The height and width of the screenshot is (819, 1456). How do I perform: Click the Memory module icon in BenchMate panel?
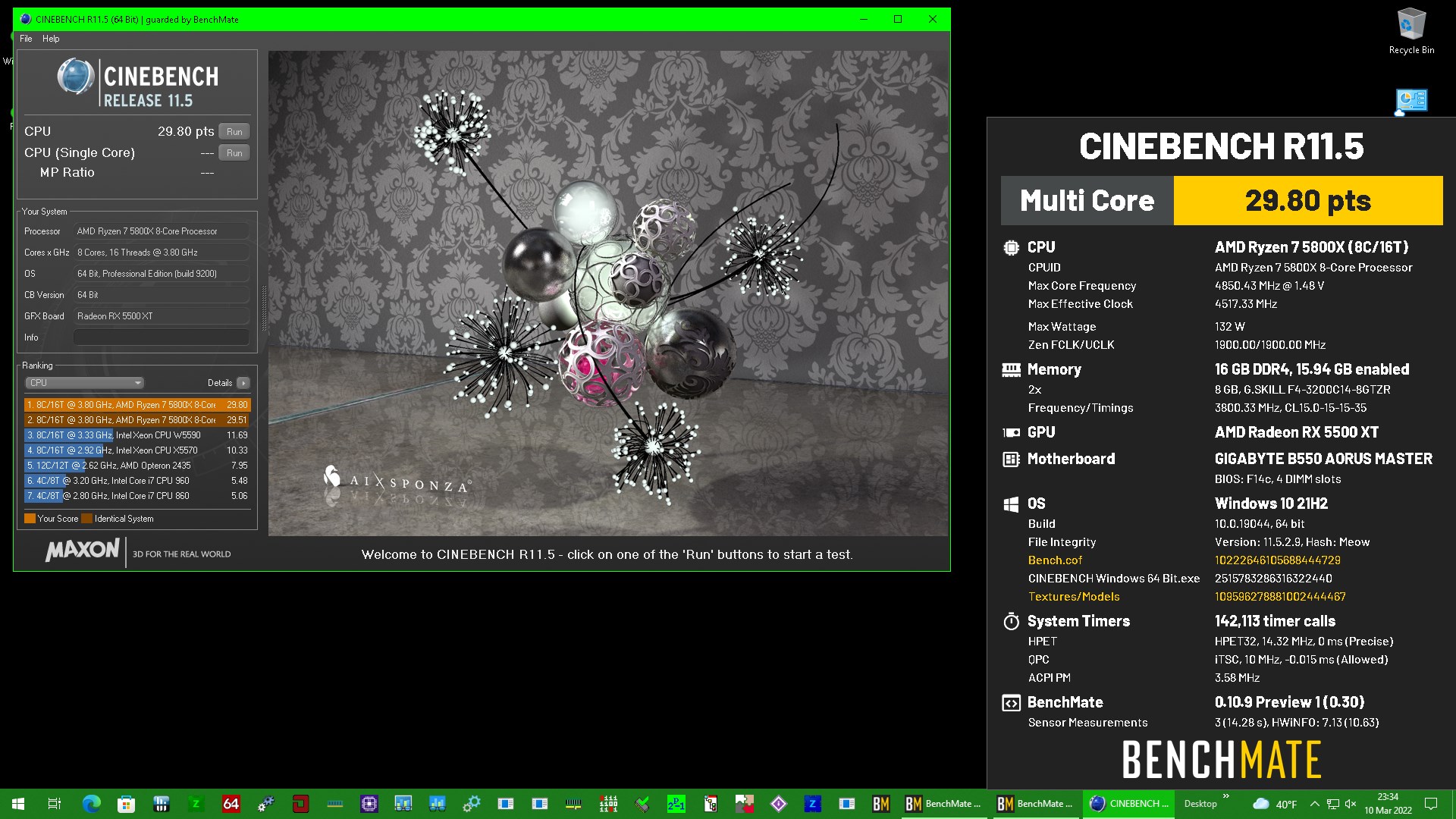click(x=1011, y=370)
